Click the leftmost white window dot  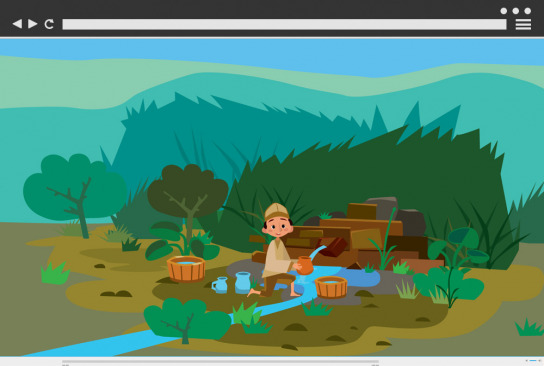click(503, 11)
